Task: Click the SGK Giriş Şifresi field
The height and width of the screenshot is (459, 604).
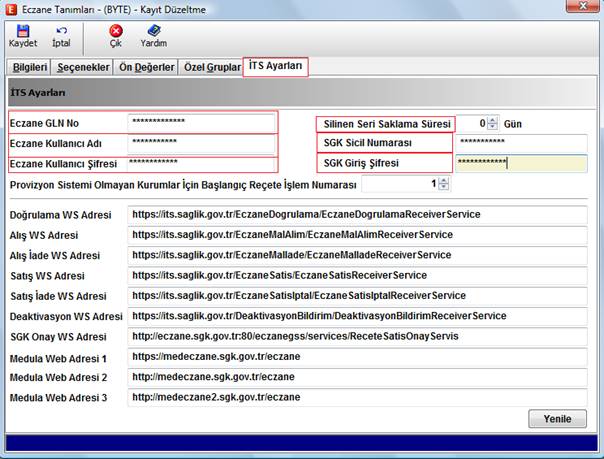Action: (x=521, y=163)
